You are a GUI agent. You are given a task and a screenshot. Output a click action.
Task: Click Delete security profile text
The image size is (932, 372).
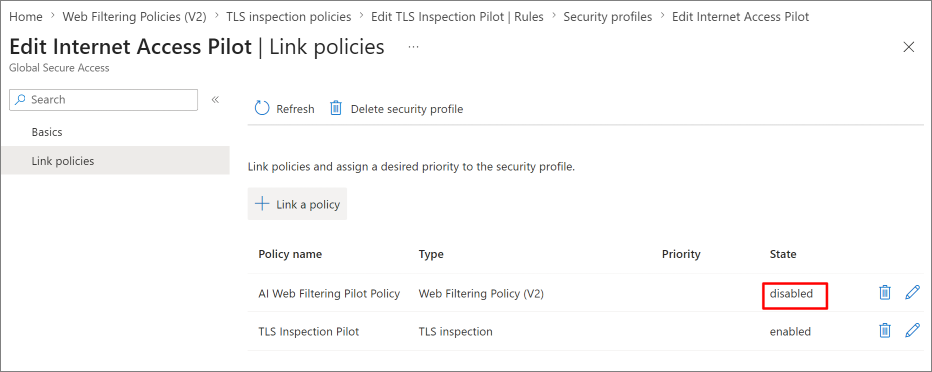pos(407,109)
